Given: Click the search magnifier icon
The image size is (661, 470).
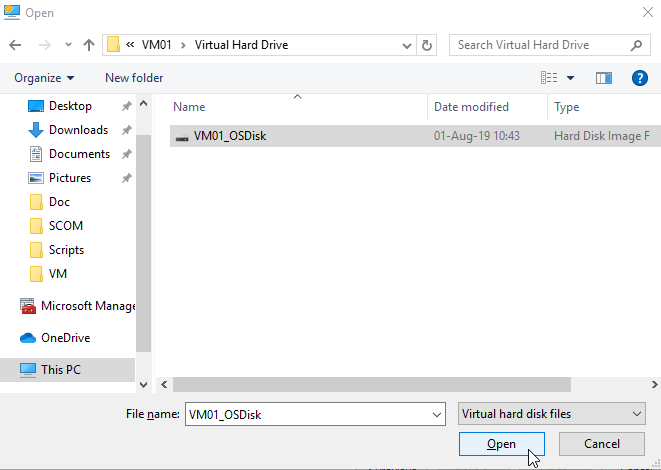Looking at the screenshot, I should (x=637, y=45).
